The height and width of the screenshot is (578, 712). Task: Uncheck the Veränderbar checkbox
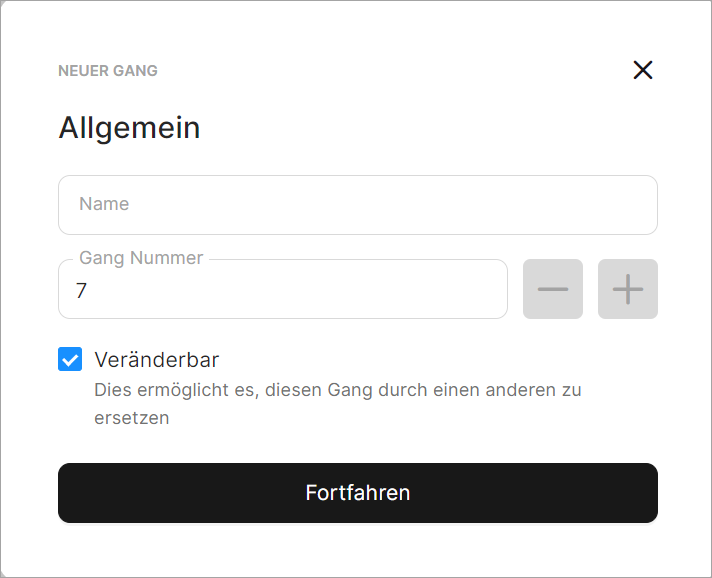[70, 360]
